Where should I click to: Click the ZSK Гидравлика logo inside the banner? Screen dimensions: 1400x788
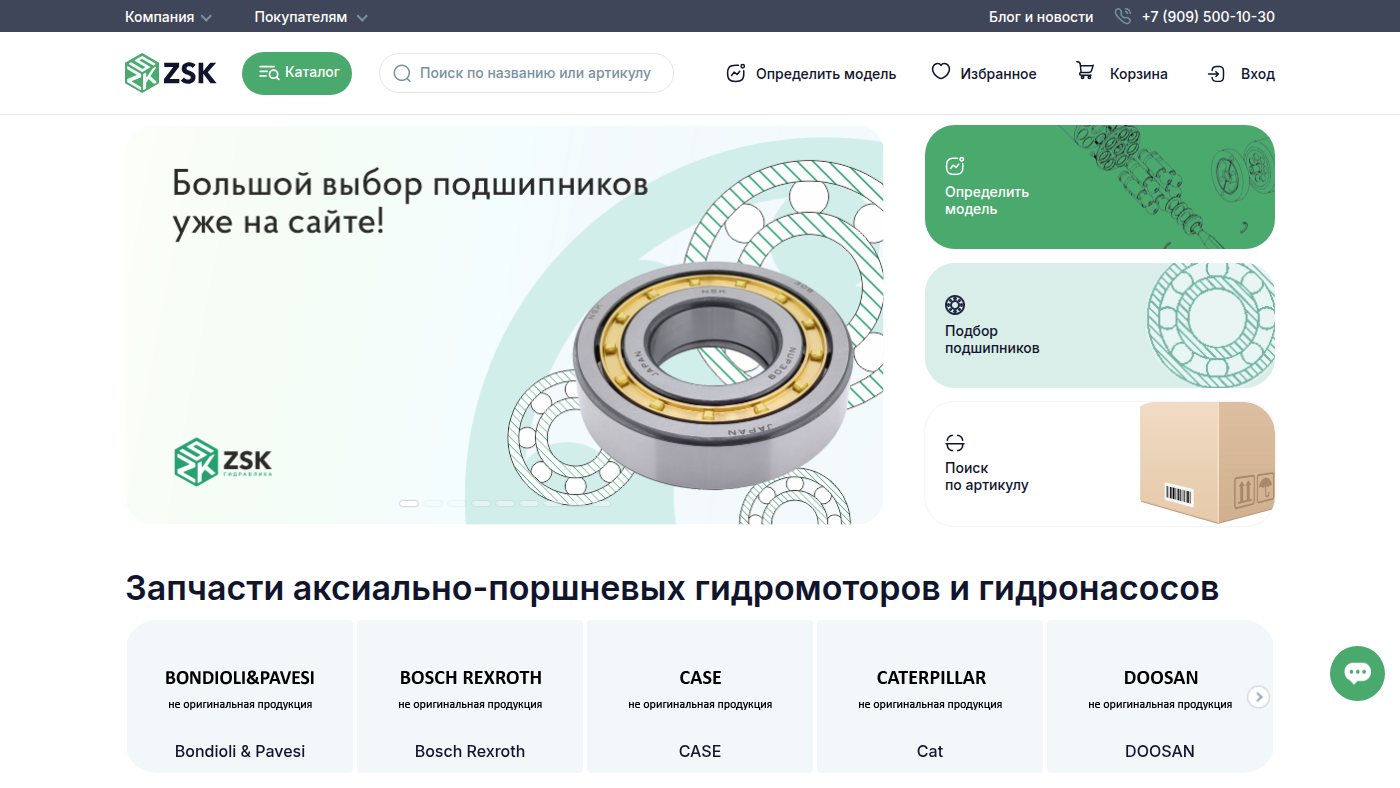click(x=223, y=462)
